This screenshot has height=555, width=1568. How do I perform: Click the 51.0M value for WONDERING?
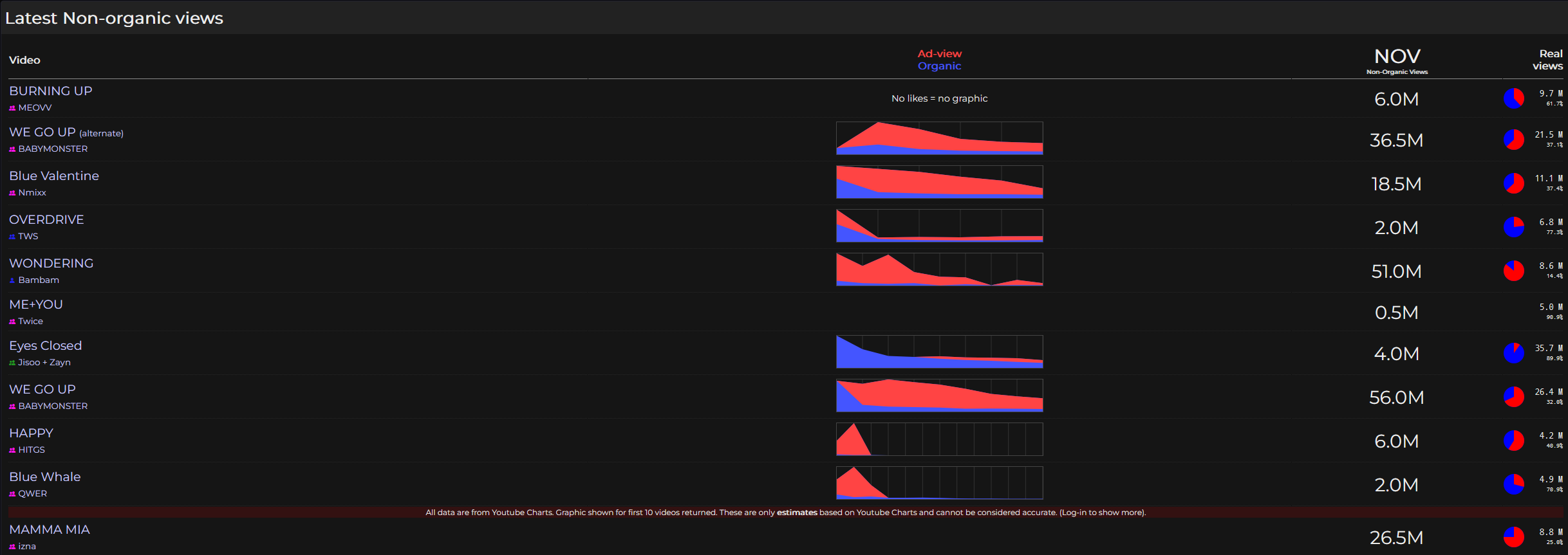click(x=1397, y=271)
